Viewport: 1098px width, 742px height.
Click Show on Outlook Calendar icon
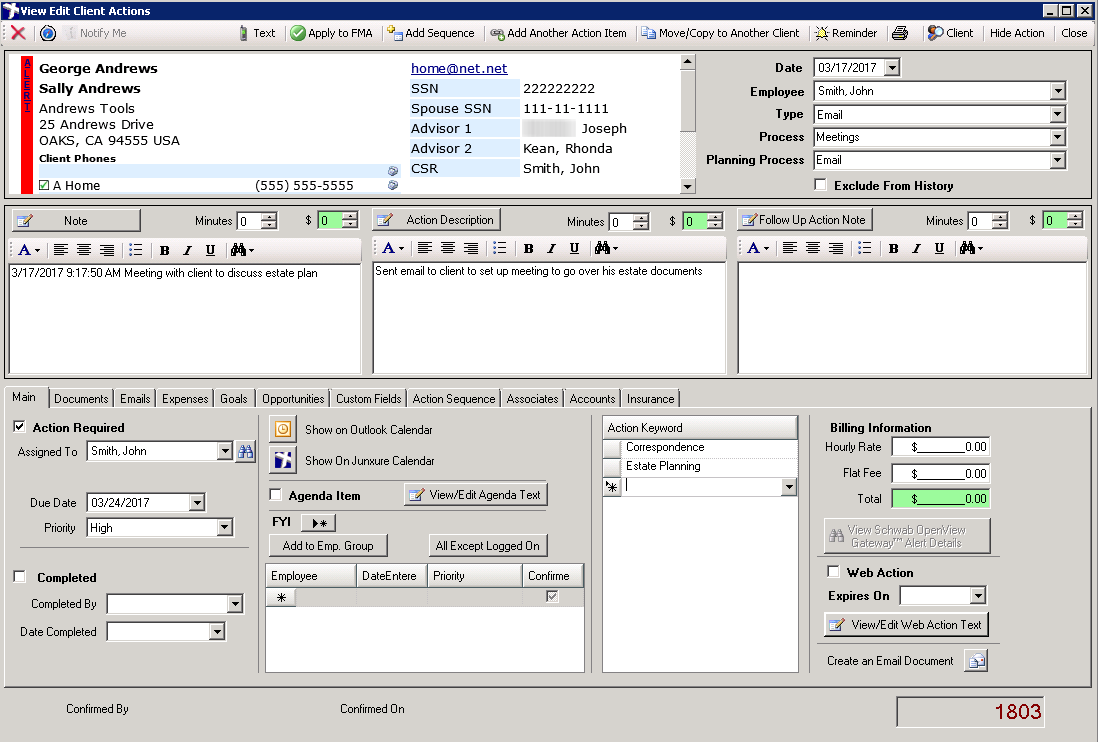point(283,429)
